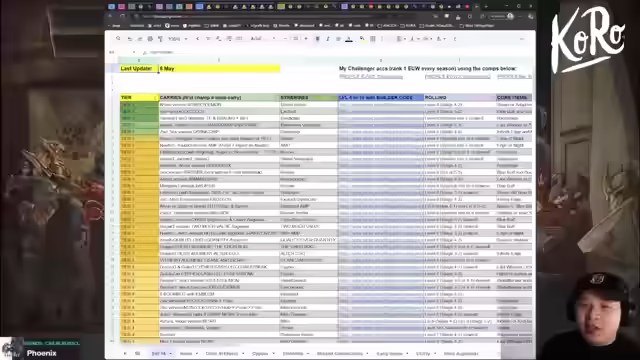Click the print icon in toolbar
This screenshot has height=360, width=640.
click(x=150, y=39)
